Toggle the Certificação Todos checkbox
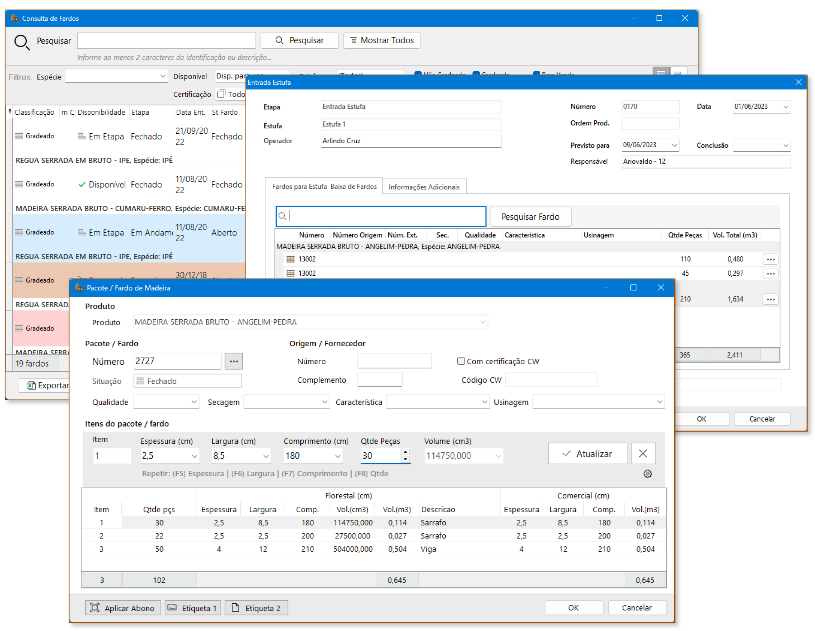The width and height of the screenshot is (815, 631). [x=222, y=94]
